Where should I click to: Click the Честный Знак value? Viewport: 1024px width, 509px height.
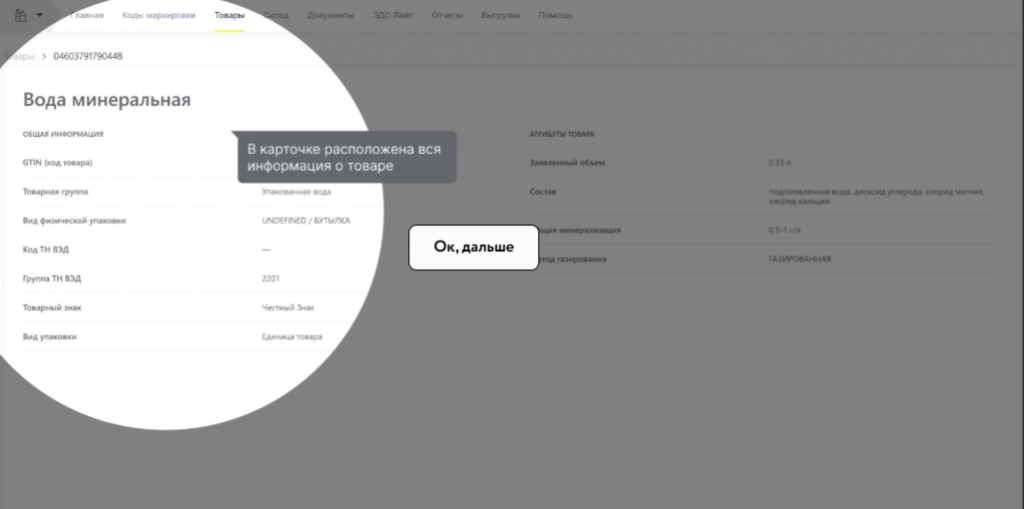click(x=288, y=308)
